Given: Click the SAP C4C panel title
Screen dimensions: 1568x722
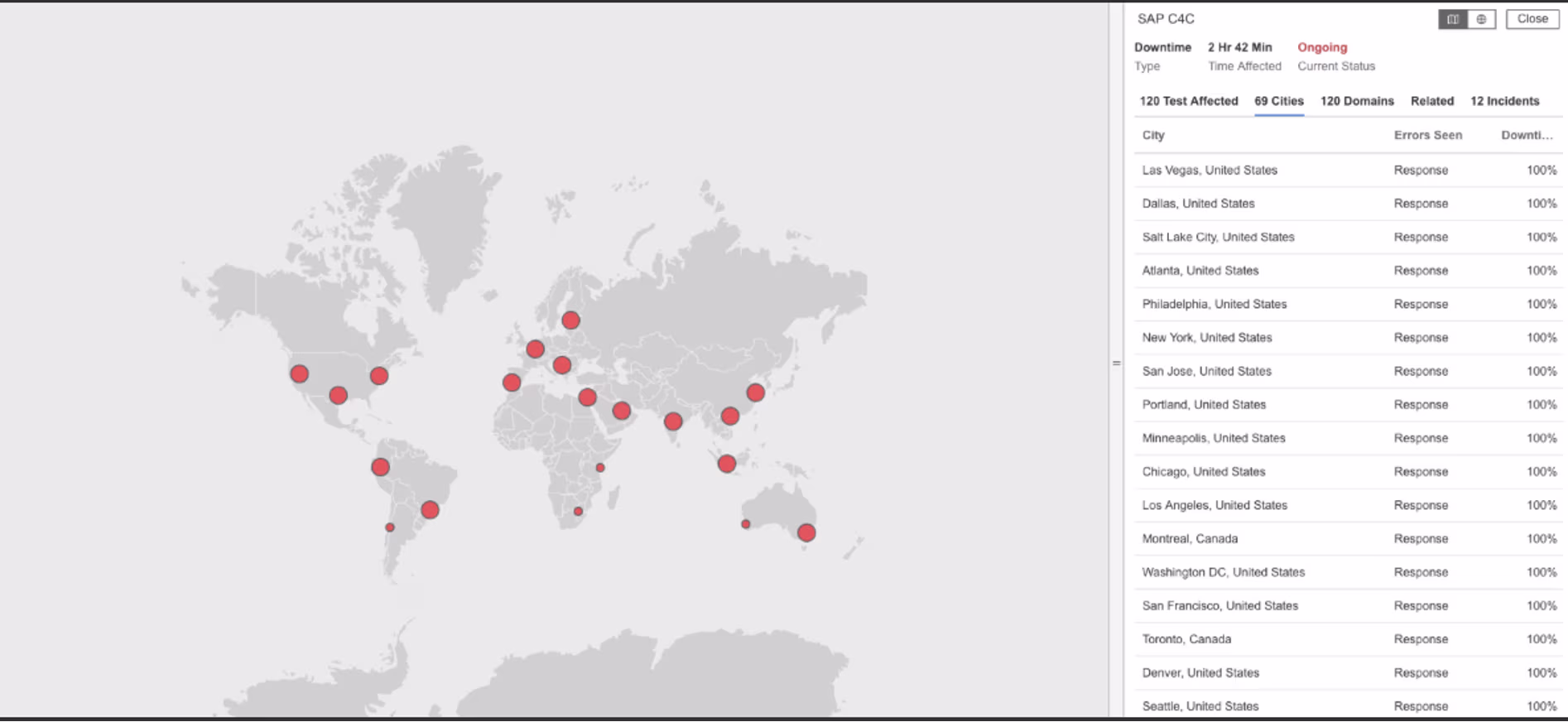Looking at the screenshot, I should tap(1166, 19).
